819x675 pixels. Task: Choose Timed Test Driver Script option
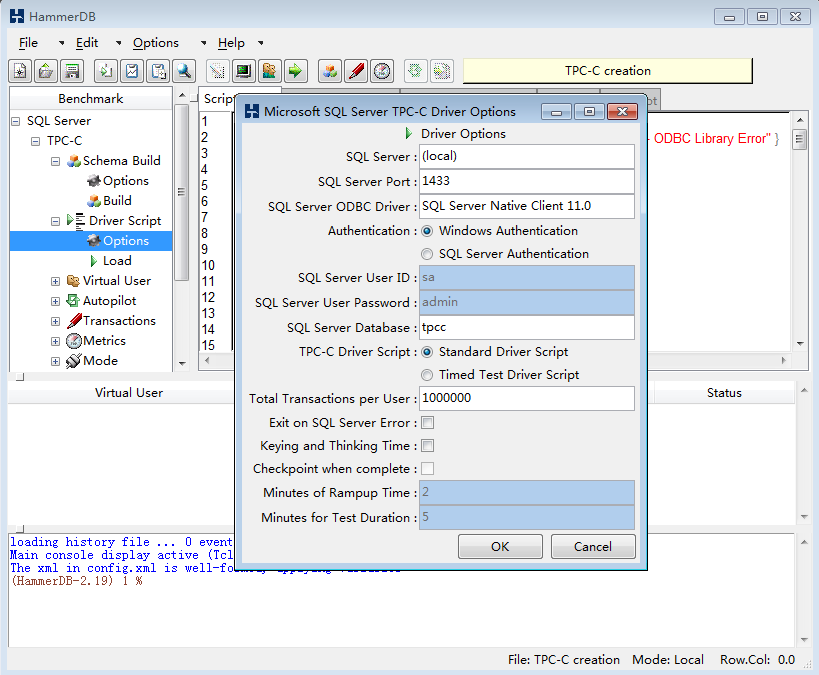[x=427, y=375]
